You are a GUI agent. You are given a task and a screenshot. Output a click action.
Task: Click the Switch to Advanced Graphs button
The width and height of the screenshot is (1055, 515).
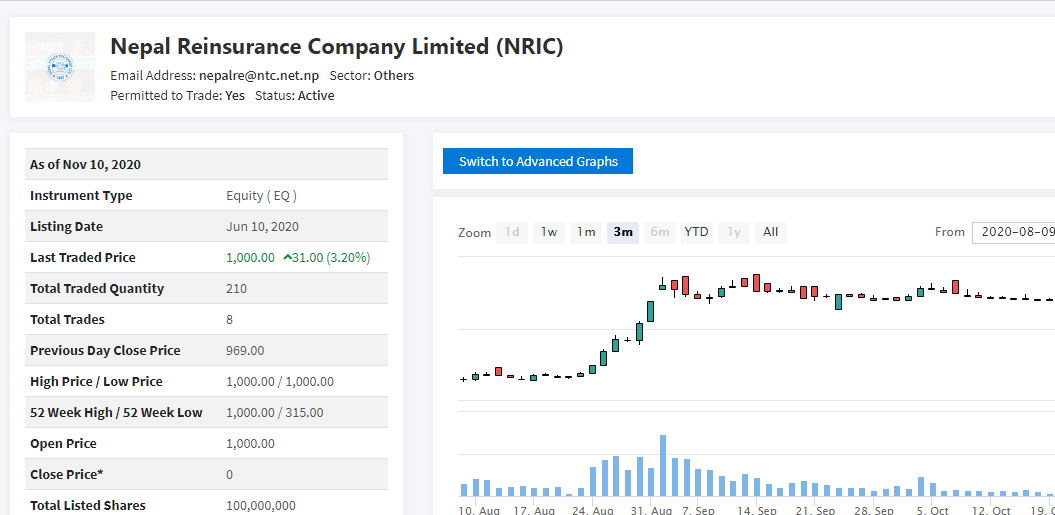pyautogui.click(x=538, y=161)
